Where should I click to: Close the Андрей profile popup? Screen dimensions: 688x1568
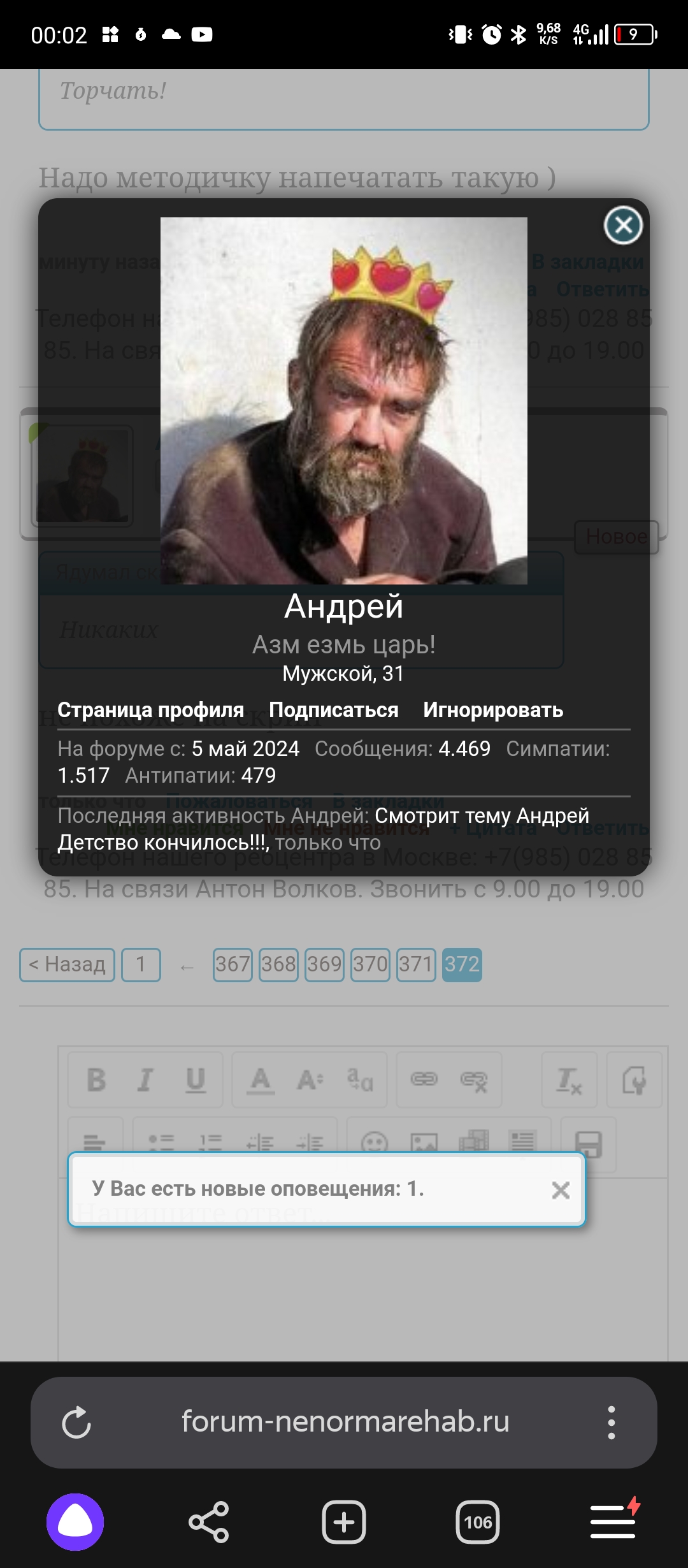tap(623, 225)
